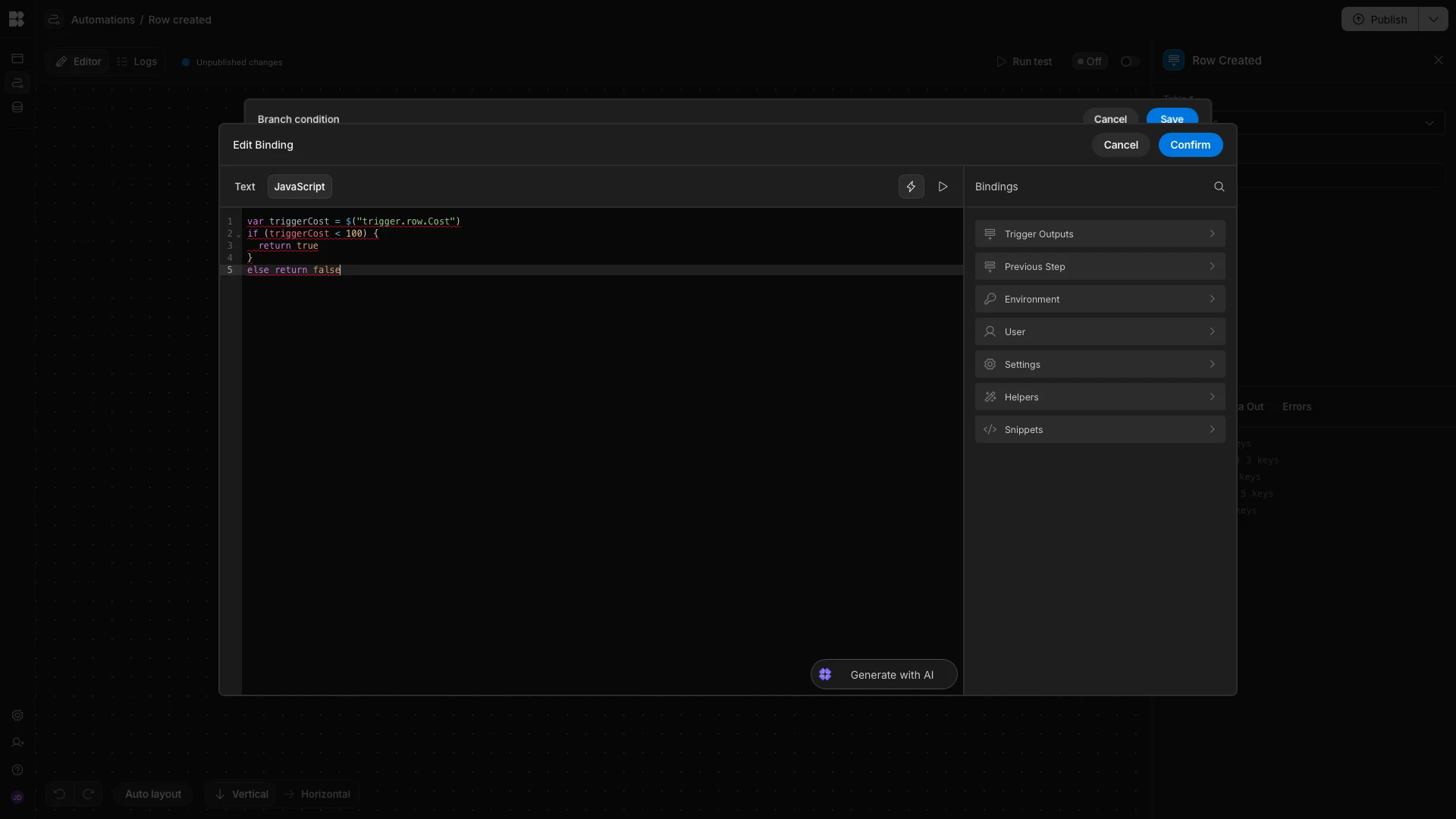Cancel the Edit Binding dialog
Viewport: 1456px width, 819px height.
click(1120, 145)
